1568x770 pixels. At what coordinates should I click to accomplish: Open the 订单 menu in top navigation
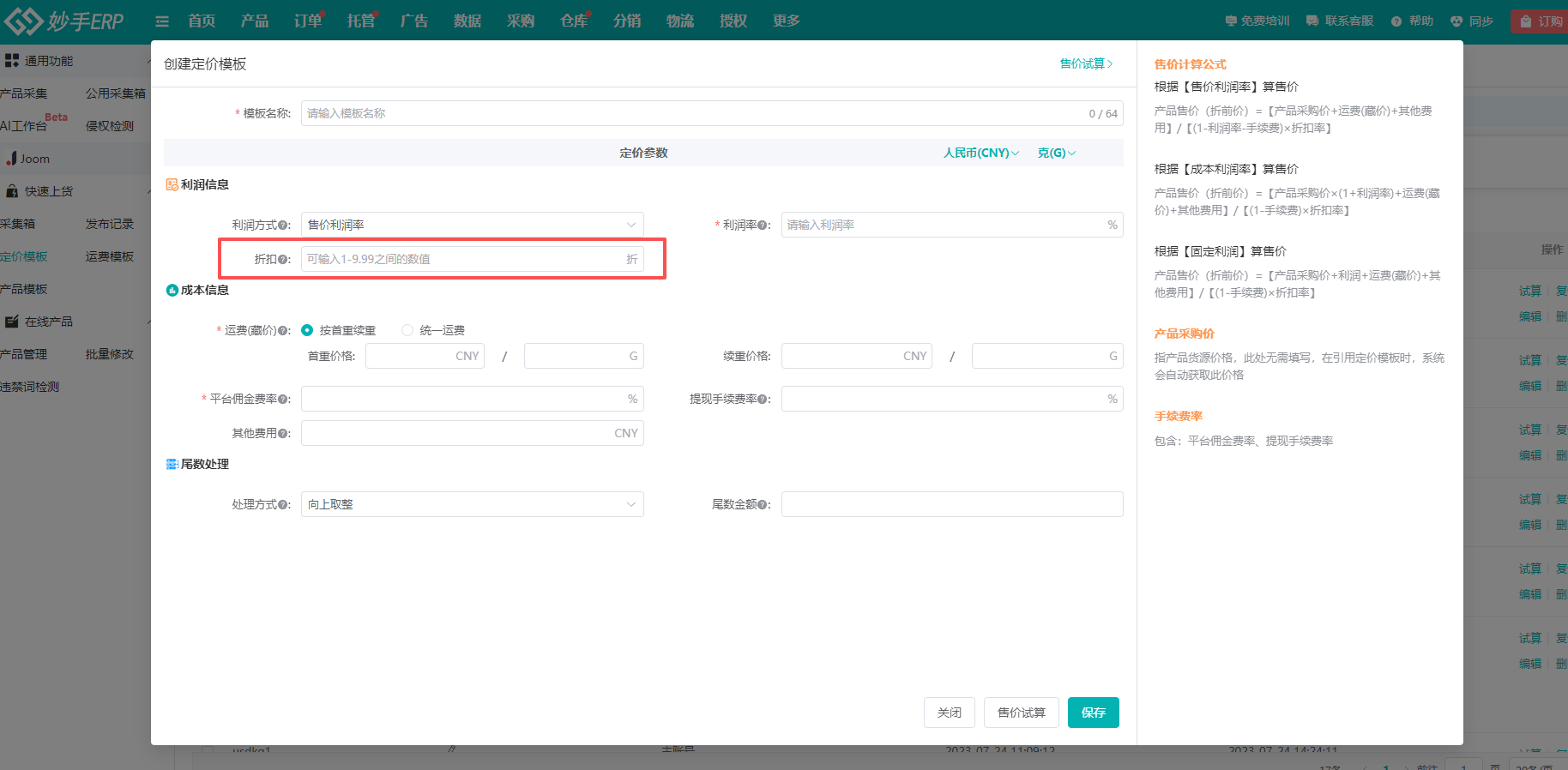(307, 21)
